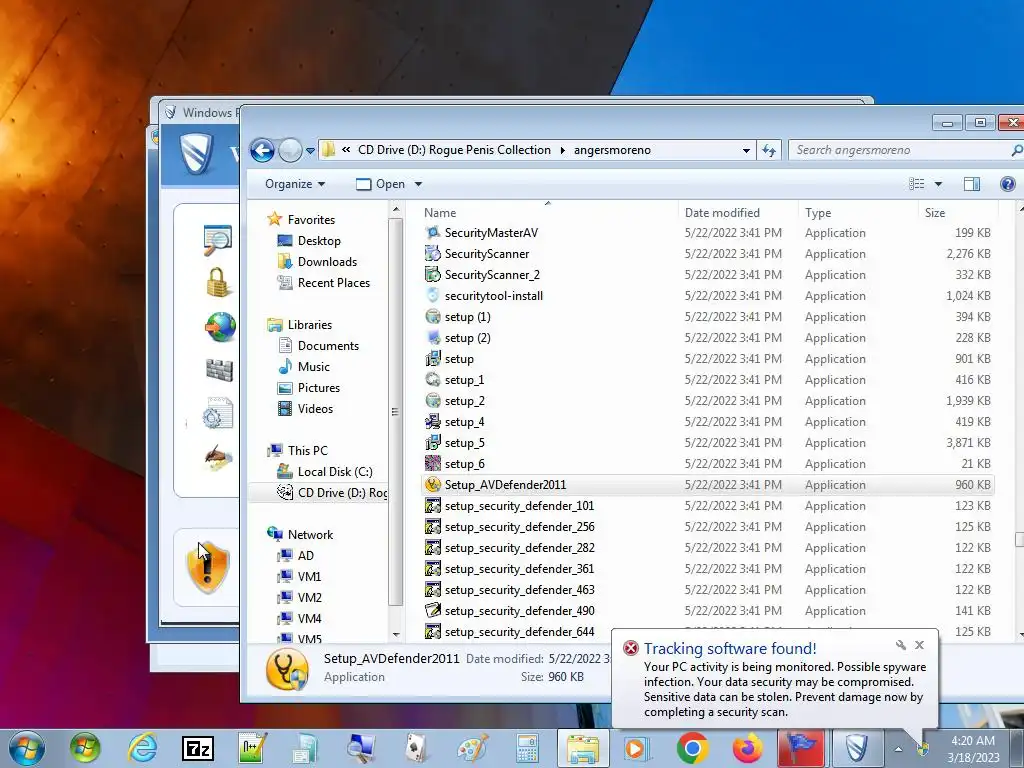The width and height of the screenshot is (1024, 768).
Task: Expand the address bar history dropdown
Action: pyautogui.click(x=746, y=150)
